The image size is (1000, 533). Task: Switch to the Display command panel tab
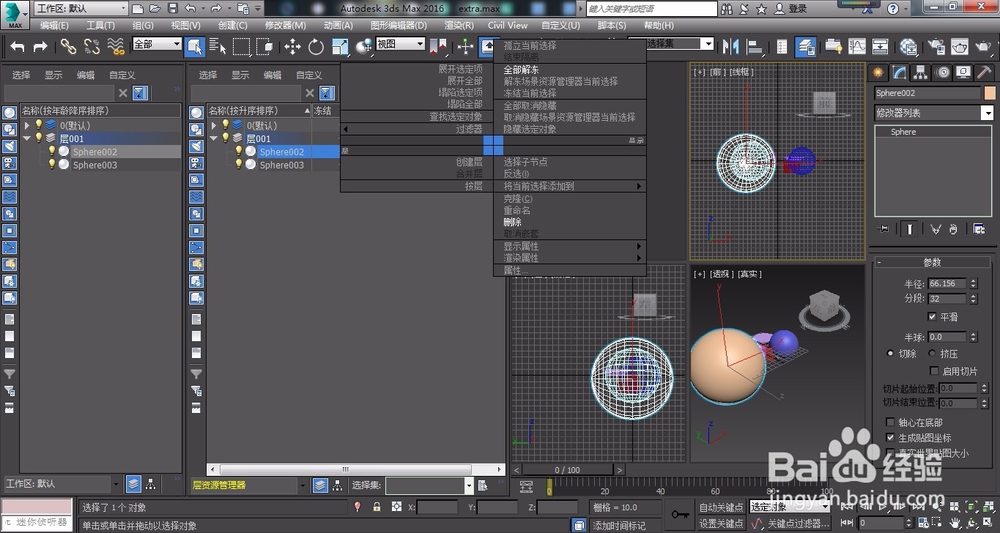pyautogui.click(x=963, y=73)
